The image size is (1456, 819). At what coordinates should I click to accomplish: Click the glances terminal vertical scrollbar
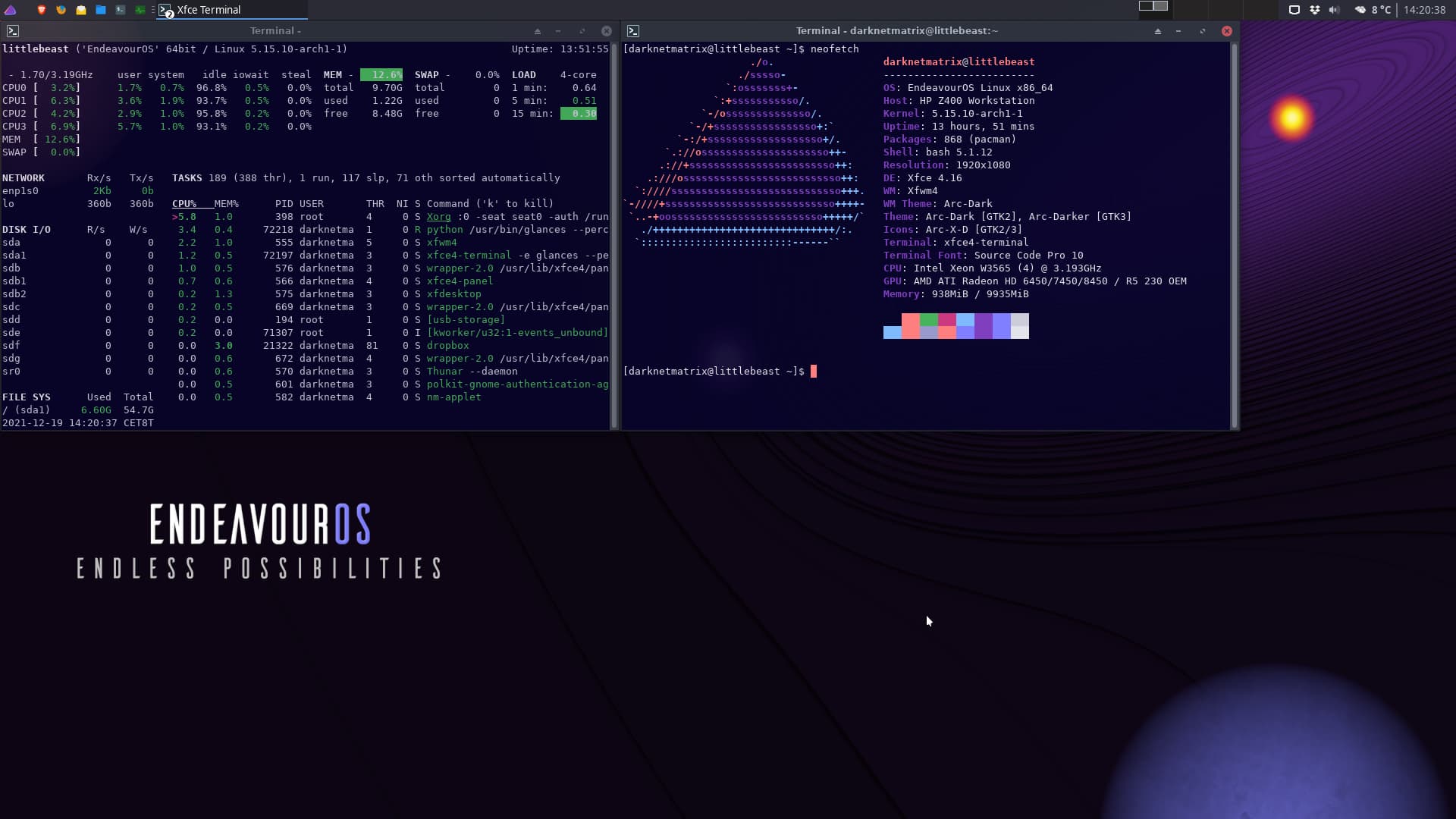(x=614, y=235)
